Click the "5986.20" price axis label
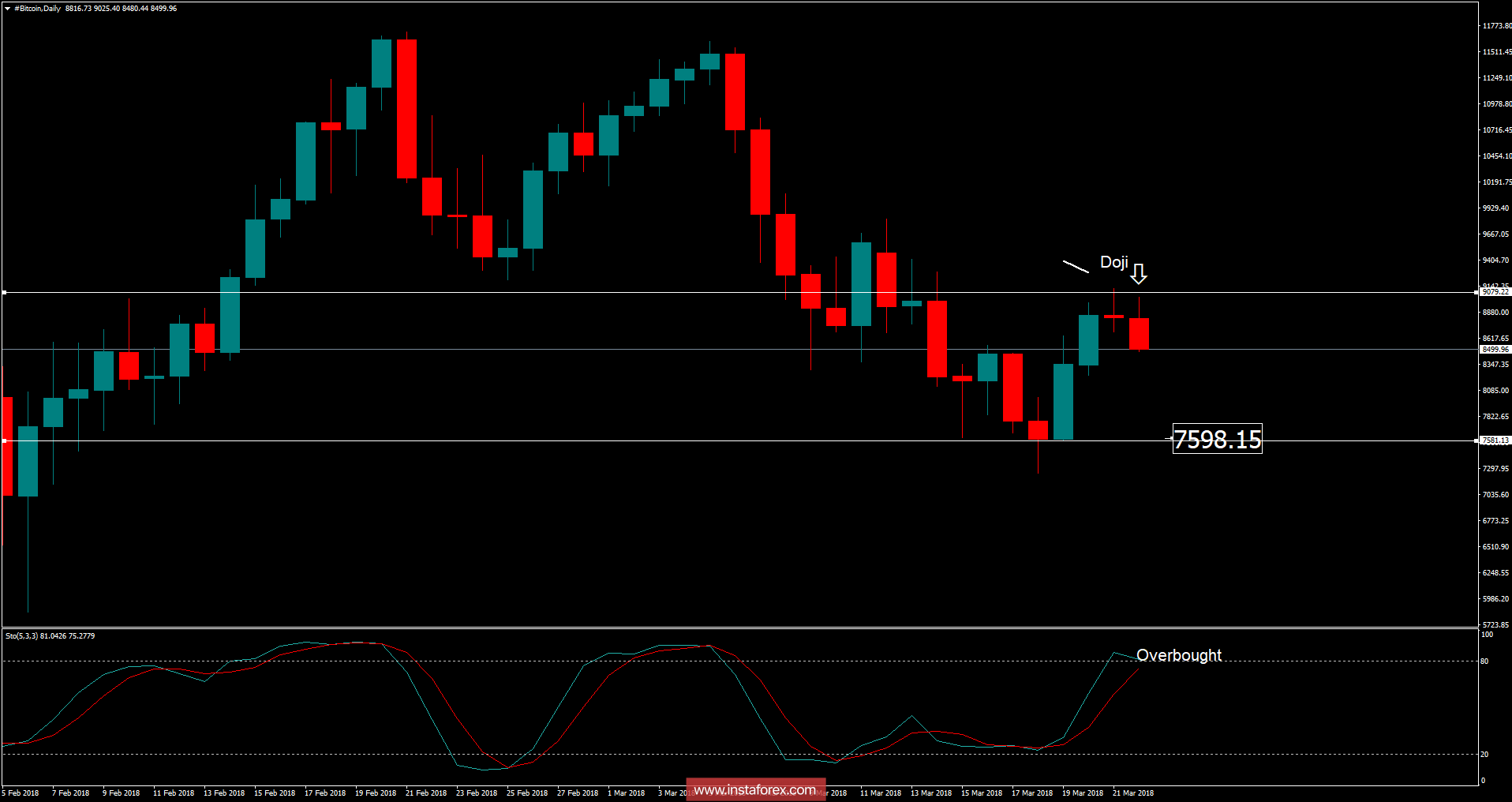 point(1495,599)
